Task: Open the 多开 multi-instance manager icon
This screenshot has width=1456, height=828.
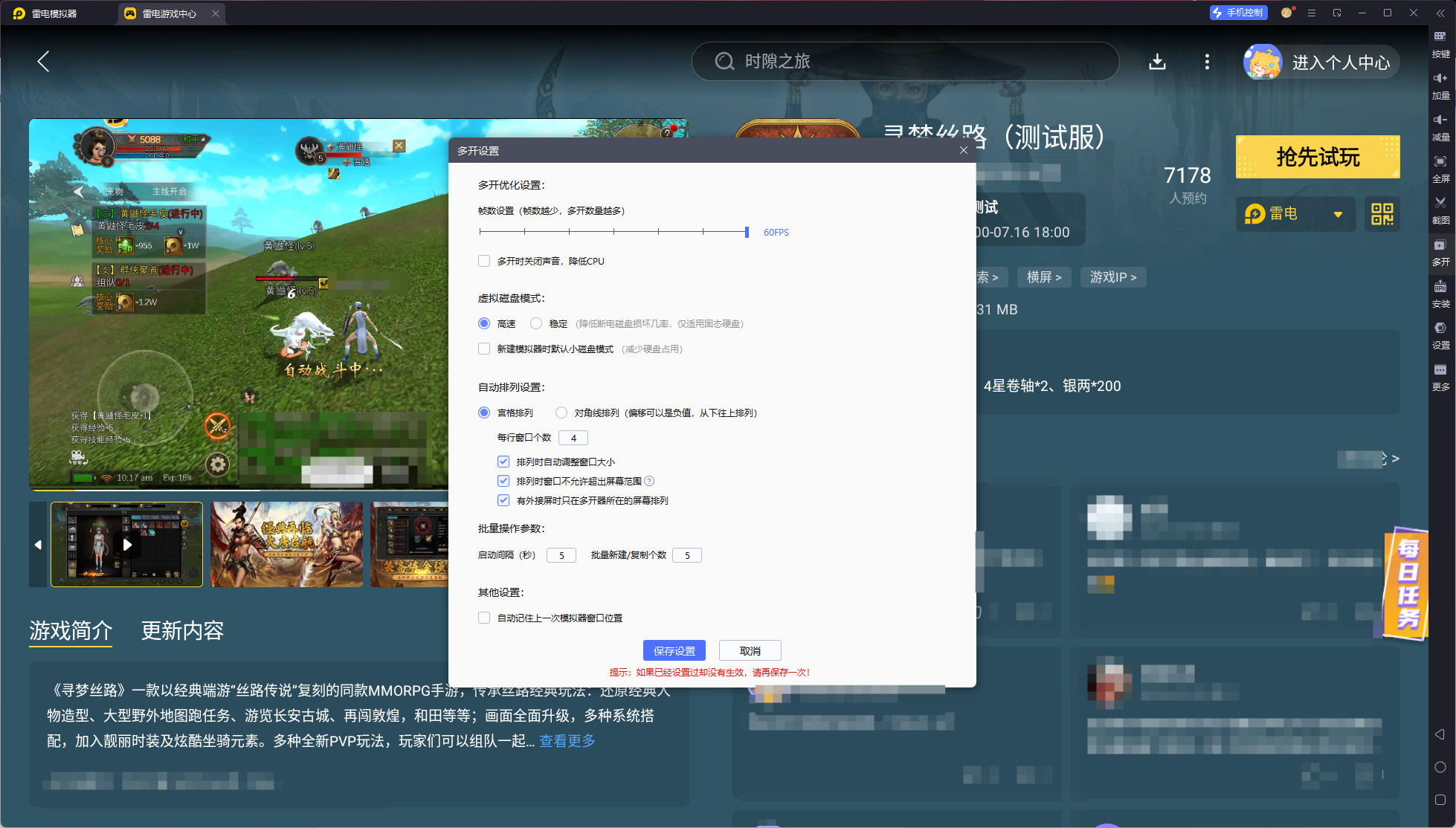Action: 1440,253
